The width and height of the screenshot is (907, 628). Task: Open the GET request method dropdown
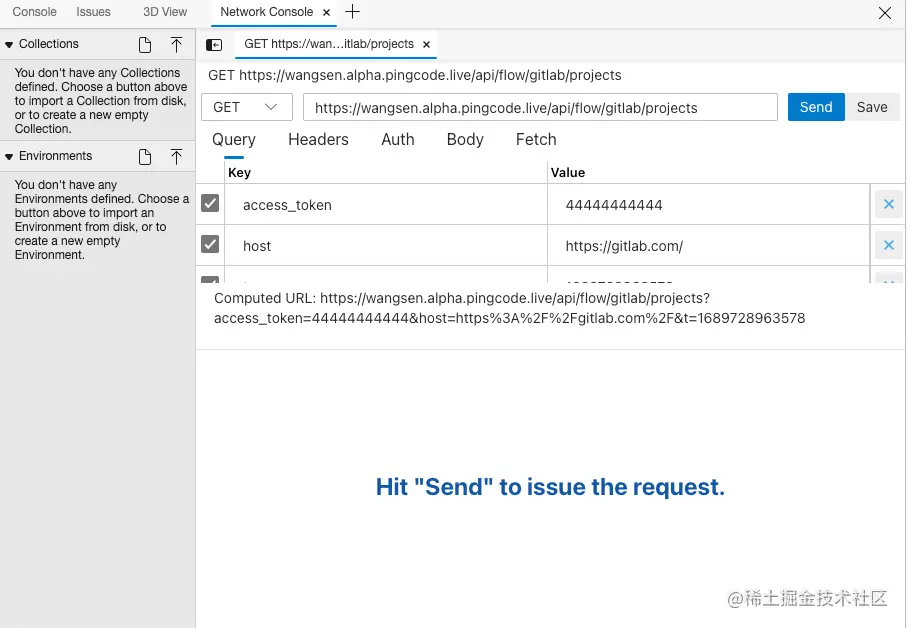pos(246,107)
